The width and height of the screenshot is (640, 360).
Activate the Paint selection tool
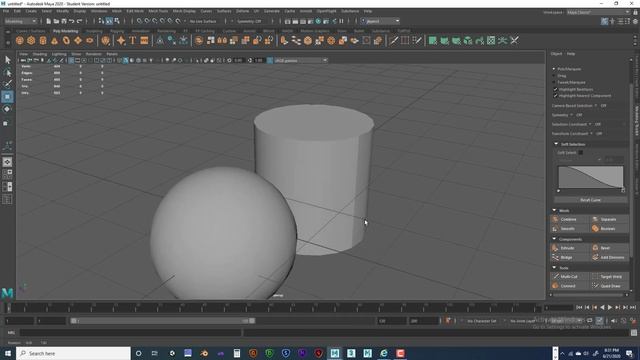pos(7,84)
